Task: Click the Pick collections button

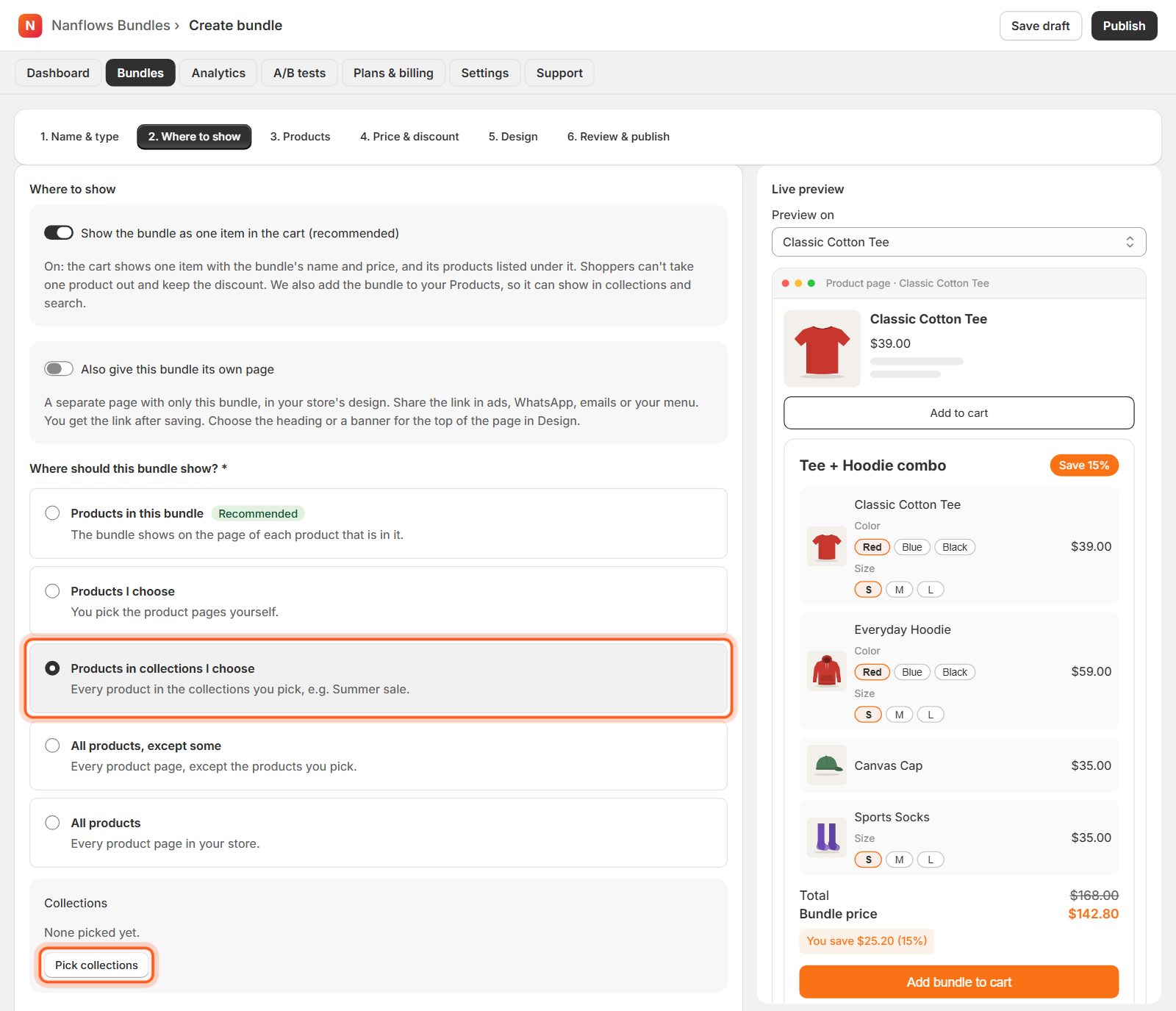Action: point(96,965)
